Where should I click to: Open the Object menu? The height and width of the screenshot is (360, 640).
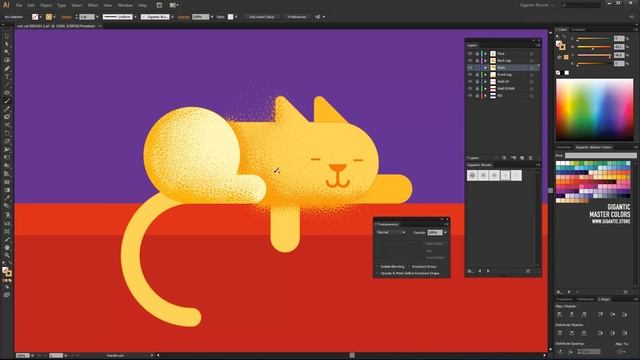pyautogui.click(x=46, y=5)
